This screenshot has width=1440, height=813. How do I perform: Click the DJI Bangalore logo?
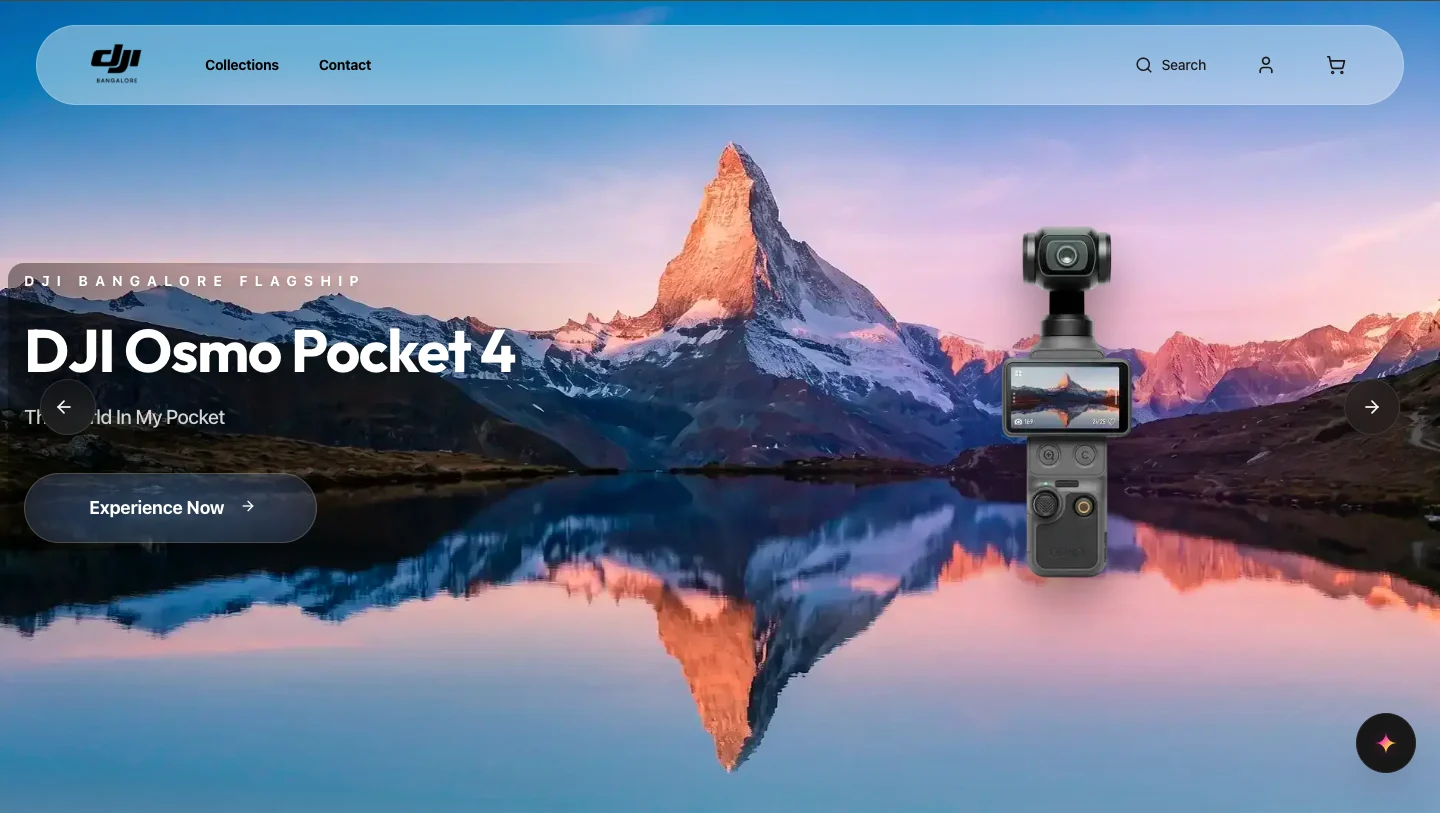click(x=116, y=65)
